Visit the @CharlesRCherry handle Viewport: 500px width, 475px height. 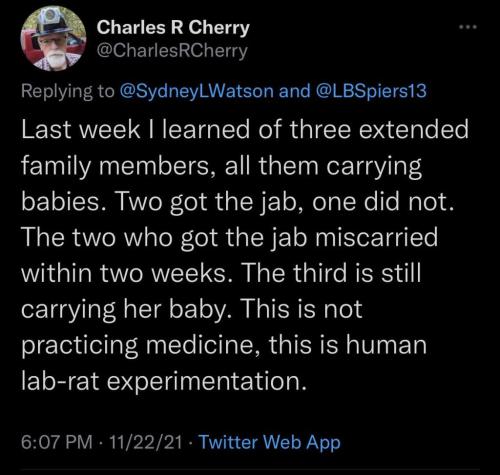(x=172, y=51)
